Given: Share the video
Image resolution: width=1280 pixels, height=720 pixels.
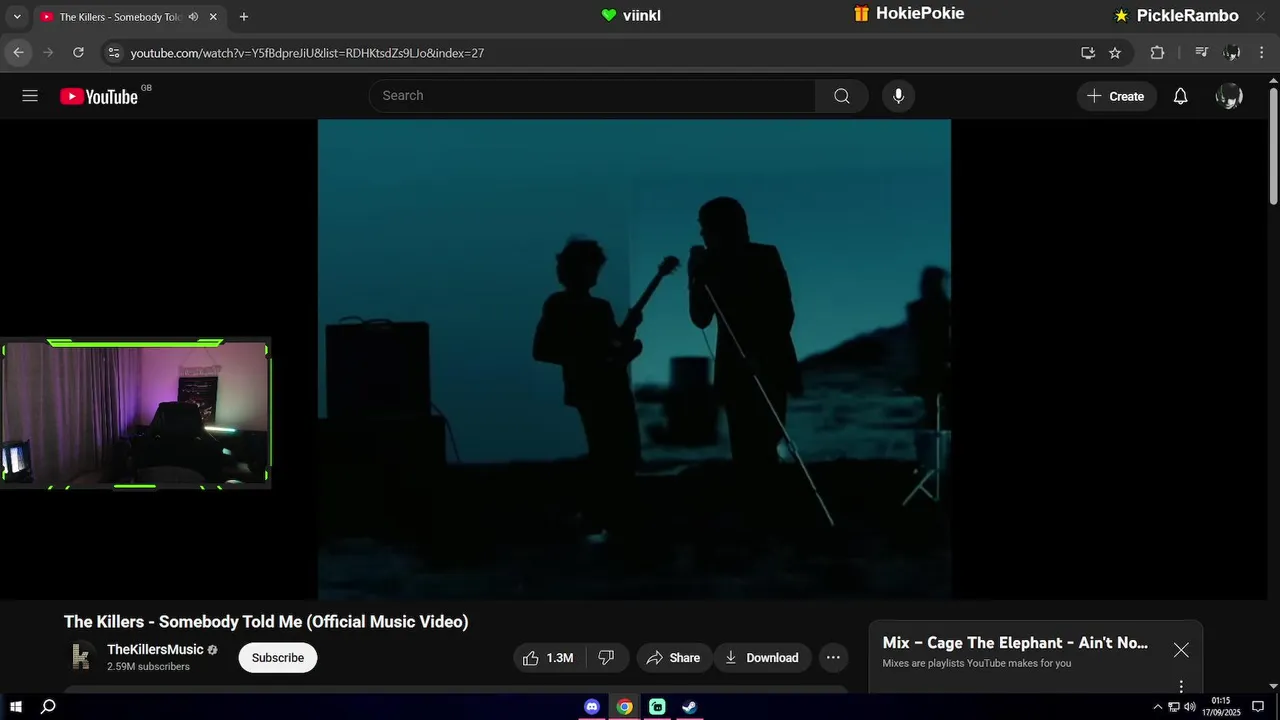Looking at the screenshot, I should pyautogui.click(x=674, y=658).
